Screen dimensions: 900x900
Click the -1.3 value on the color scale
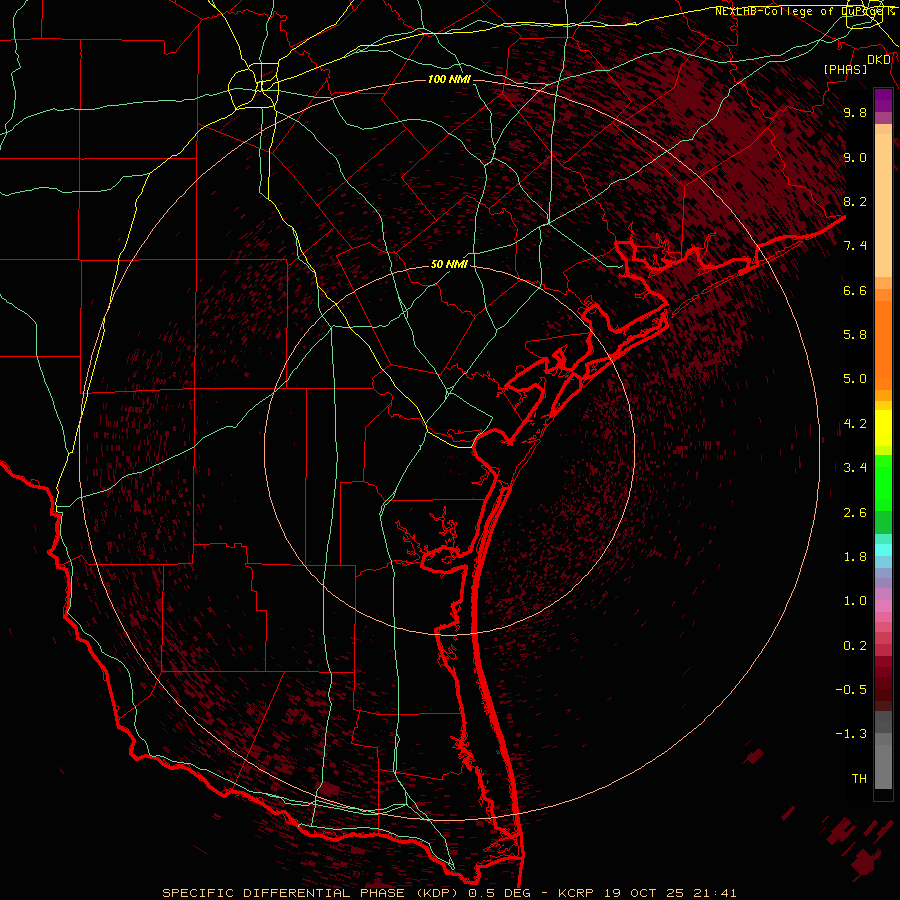pyautogui.click(x=851, y=734)
